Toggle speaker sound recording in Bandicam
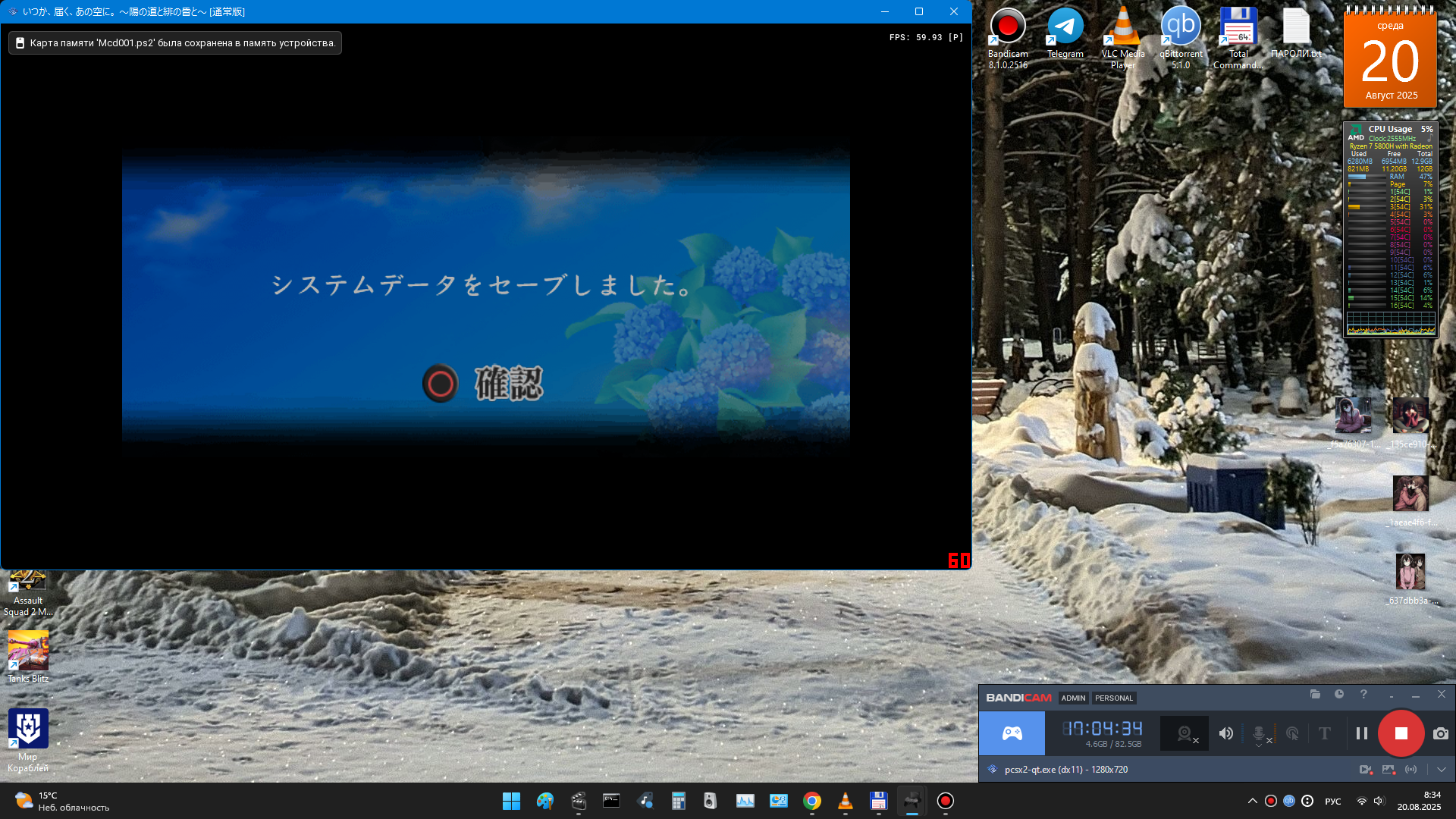Image resolution: width=1456 pixels, height=819 pixels. coord(1225,733)
